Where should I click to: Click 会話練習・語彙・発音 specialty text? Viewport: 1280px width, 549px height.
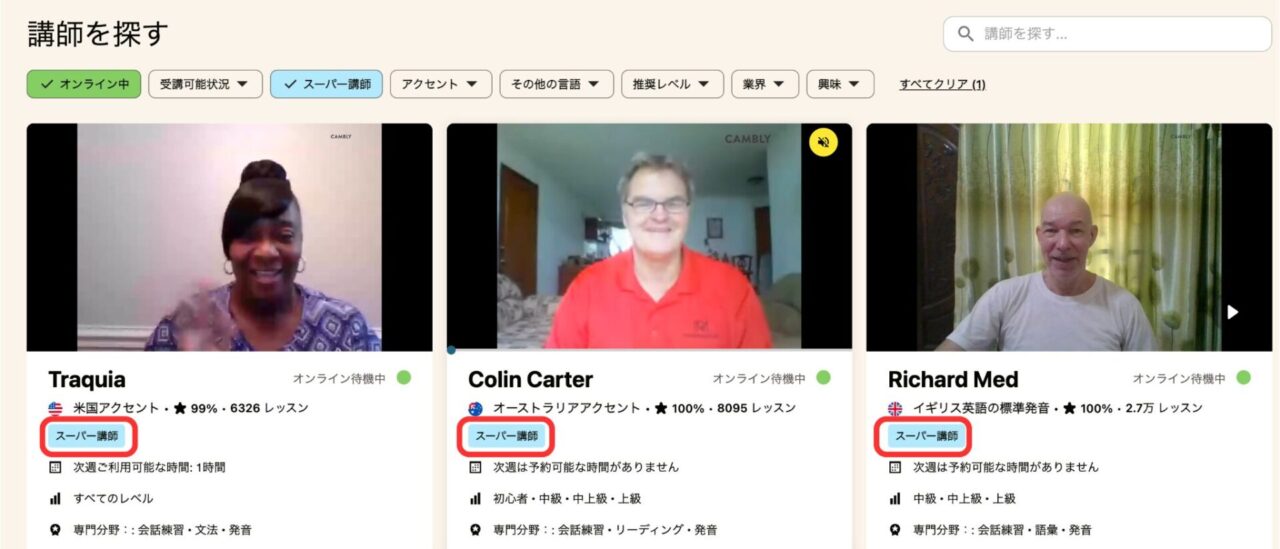[1034, 529]
